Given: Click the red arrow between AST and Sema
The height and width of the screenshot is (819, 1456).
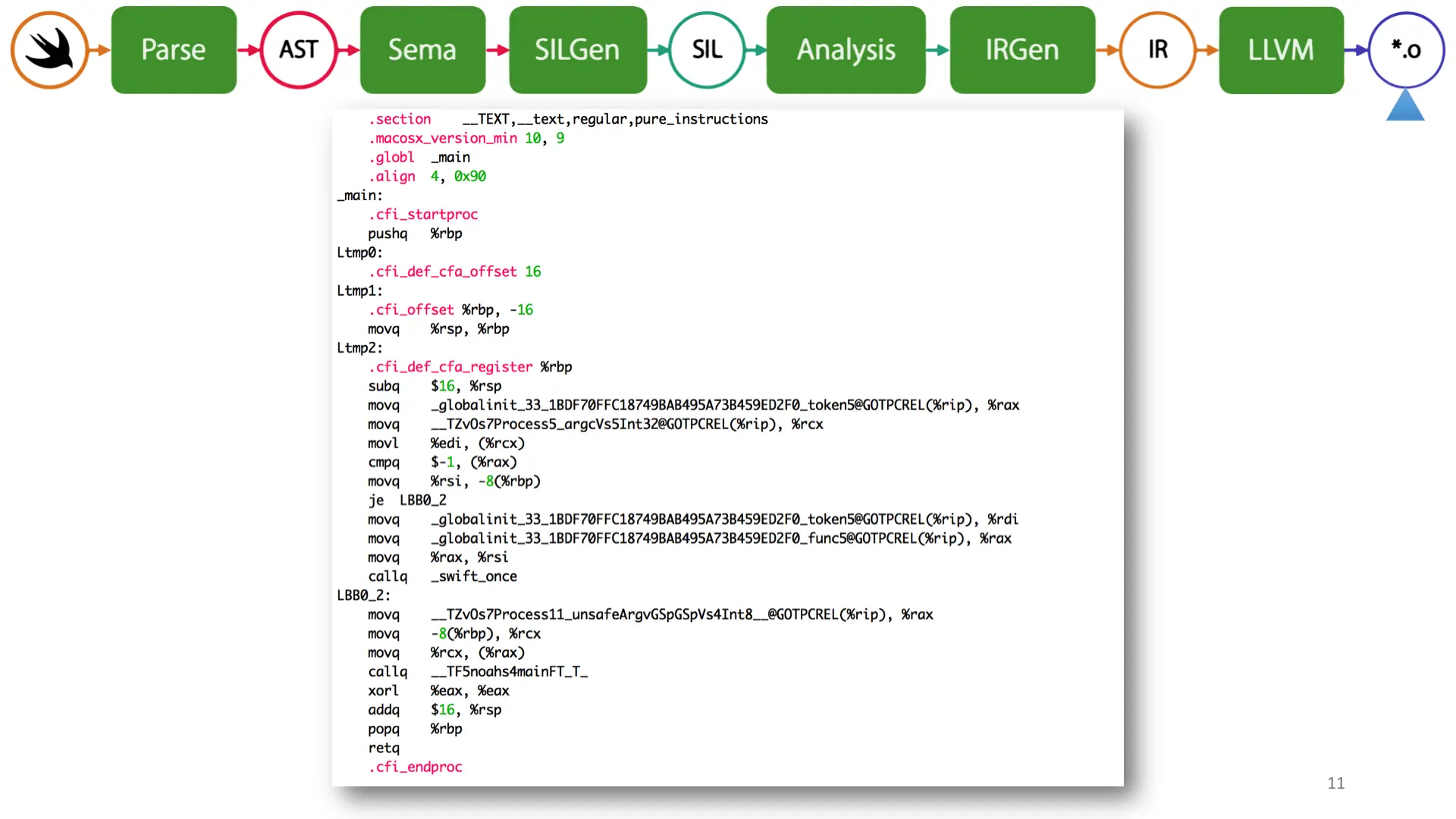Looking at the screenshot, I should coord(348,50).
